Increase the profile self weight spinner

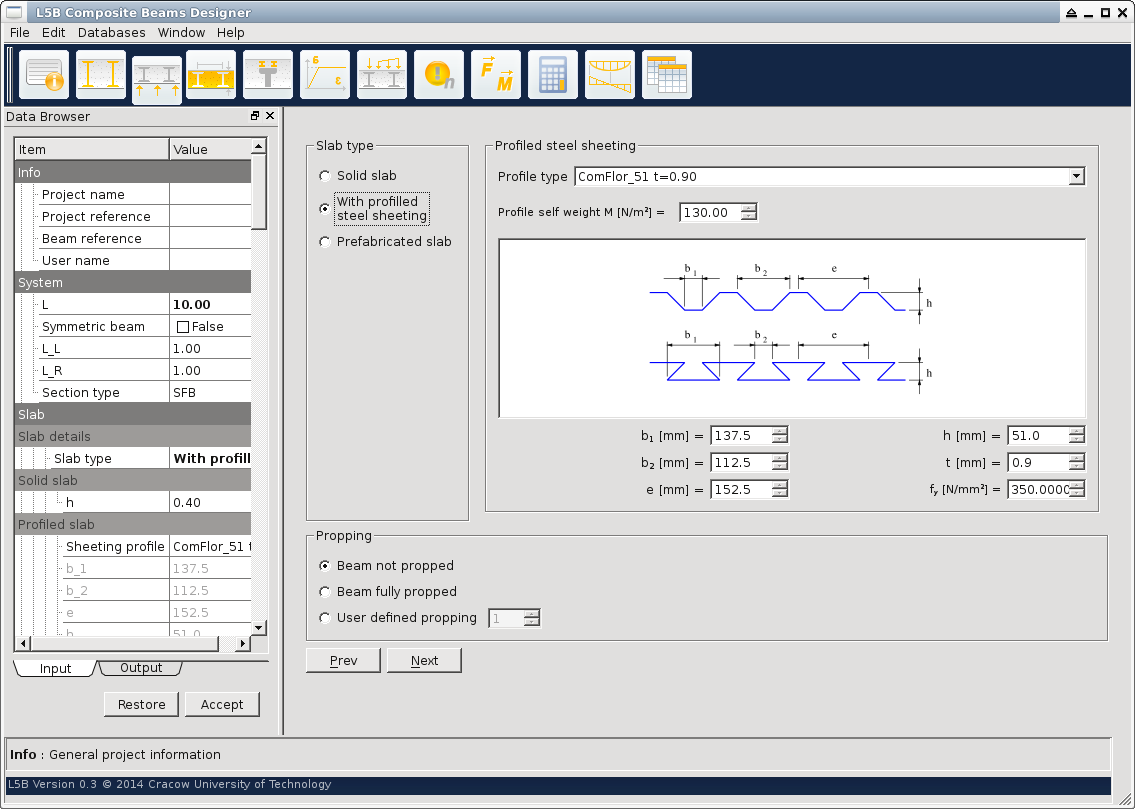tap(748, 208)
